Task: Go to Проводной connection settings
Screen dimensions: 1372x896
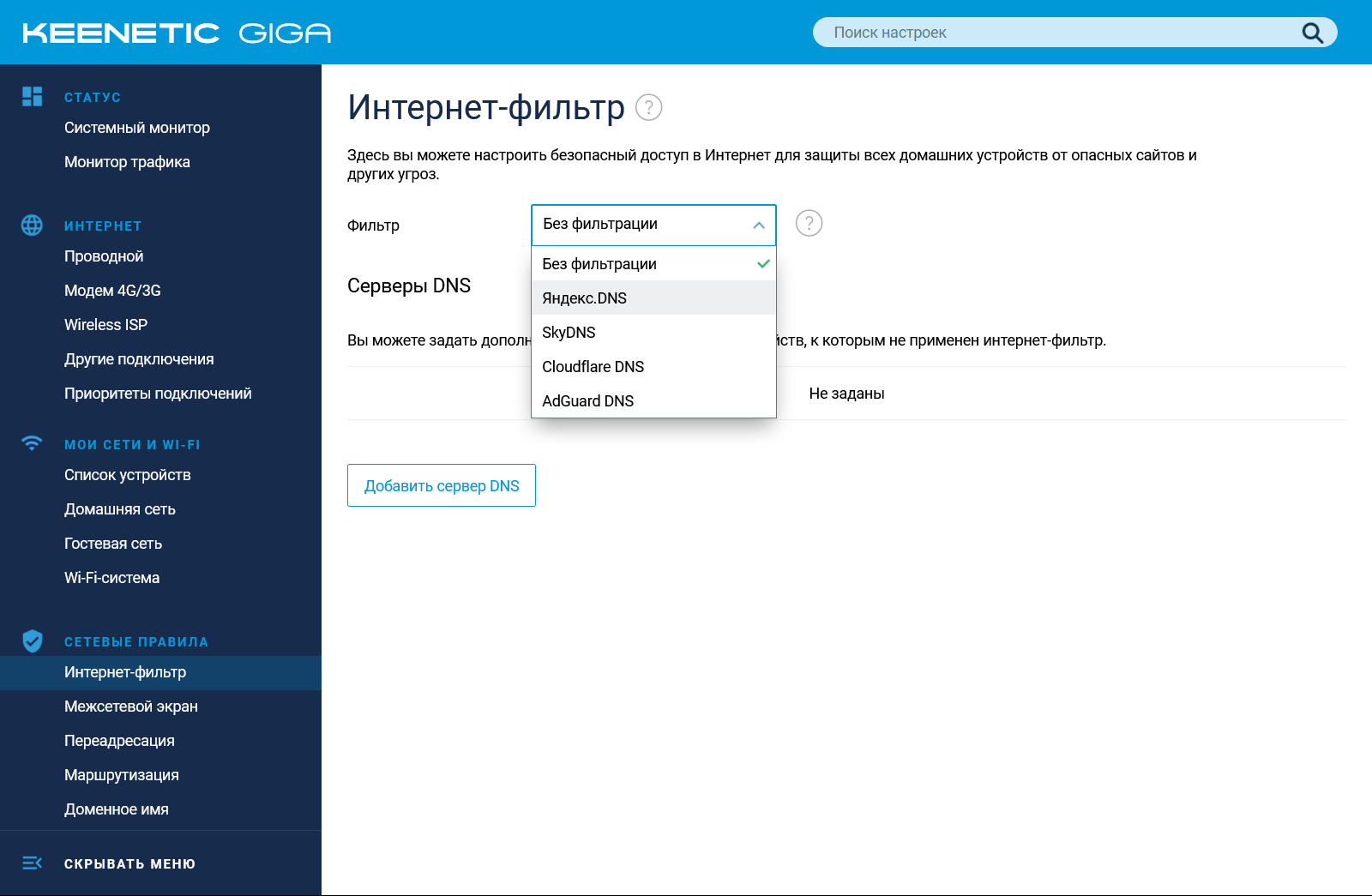Action: [x=104, y=256]
